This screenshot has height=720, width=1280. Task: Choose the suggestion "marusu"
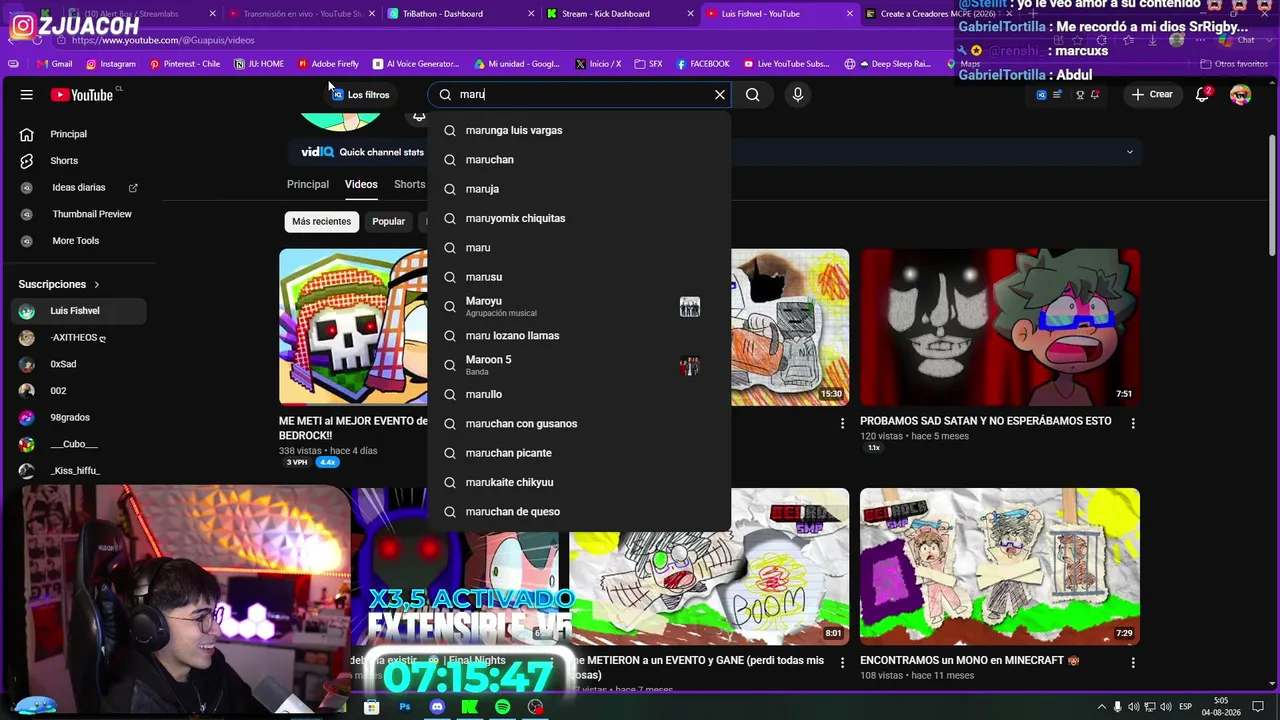coord(579,277)
